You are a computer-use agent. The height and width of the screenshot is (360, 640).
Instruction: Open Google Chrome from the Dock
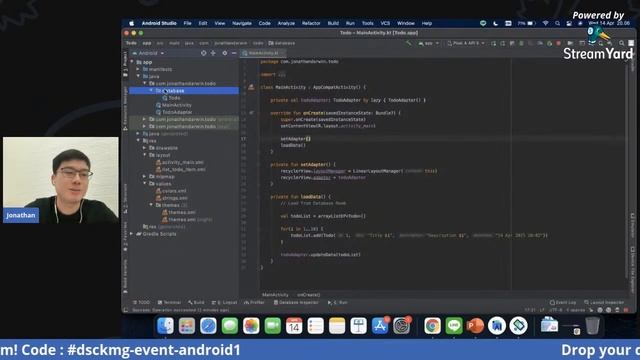(x=432, y=326)
